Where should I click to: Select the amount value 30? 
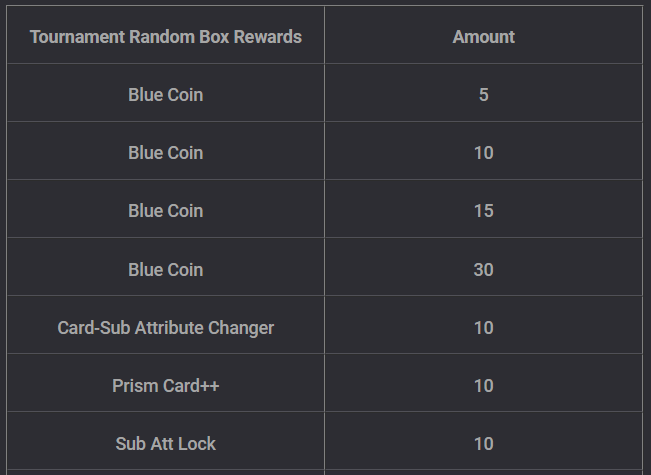[484, 270]
